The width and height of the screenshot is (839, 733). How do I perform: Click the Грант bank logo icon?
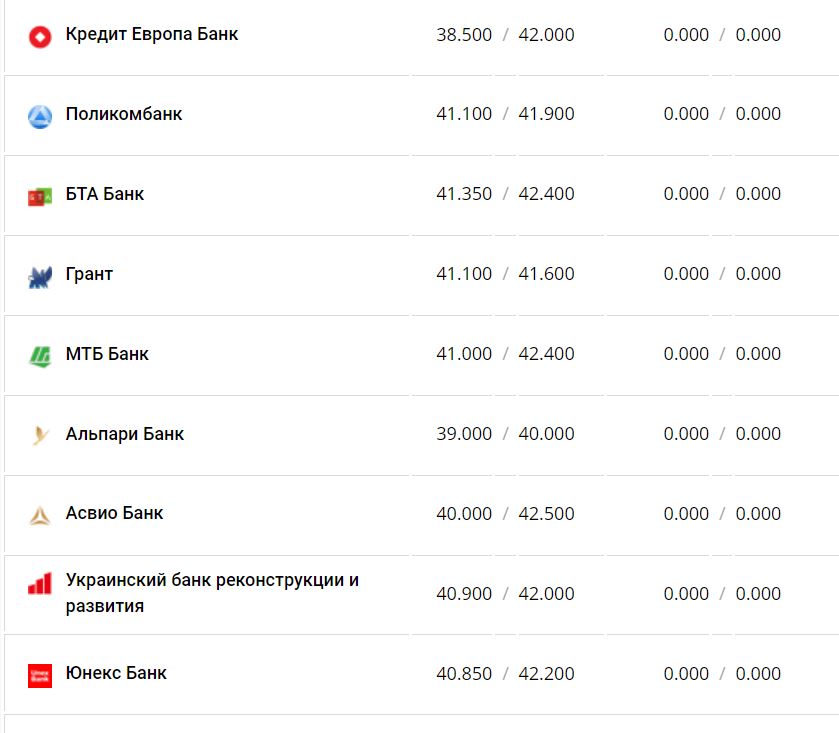click(x=40, y=277)
